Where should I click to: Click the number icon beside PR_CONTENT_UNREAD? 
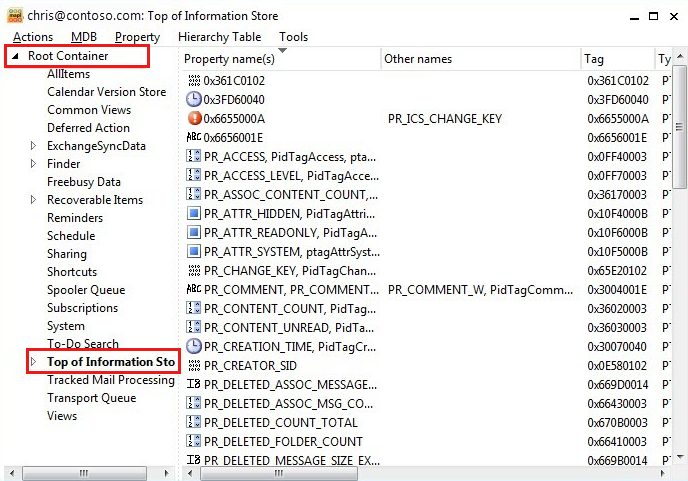tap(194, 327)
